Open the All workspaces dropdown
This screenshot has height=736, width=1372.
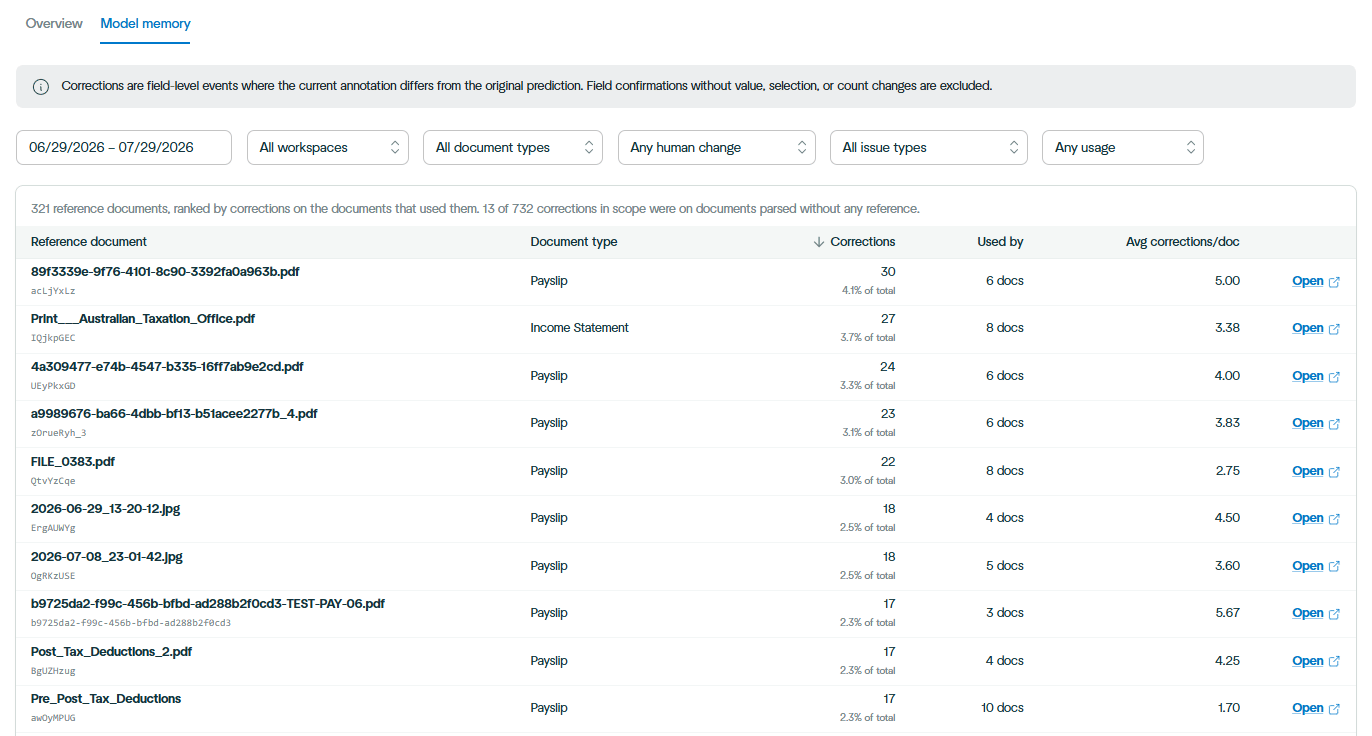point(328,147)
